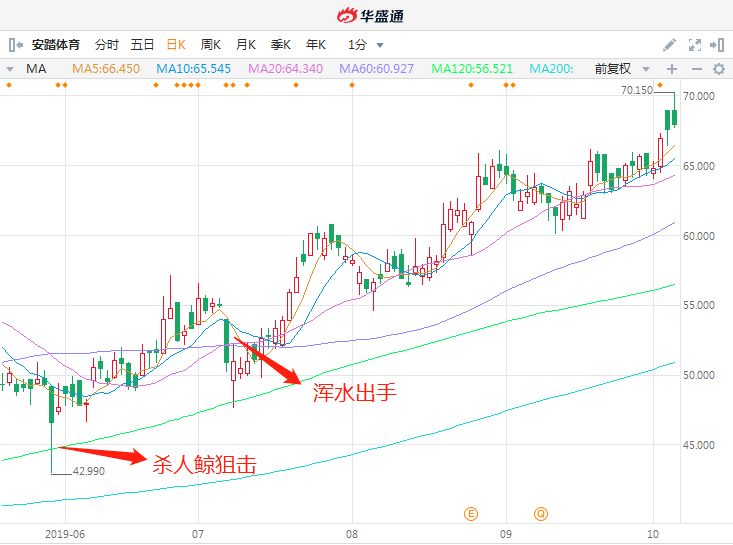The image size is (733, 545).
Task: Click the orange E earnings marker
Action: (x=471, y=514)
